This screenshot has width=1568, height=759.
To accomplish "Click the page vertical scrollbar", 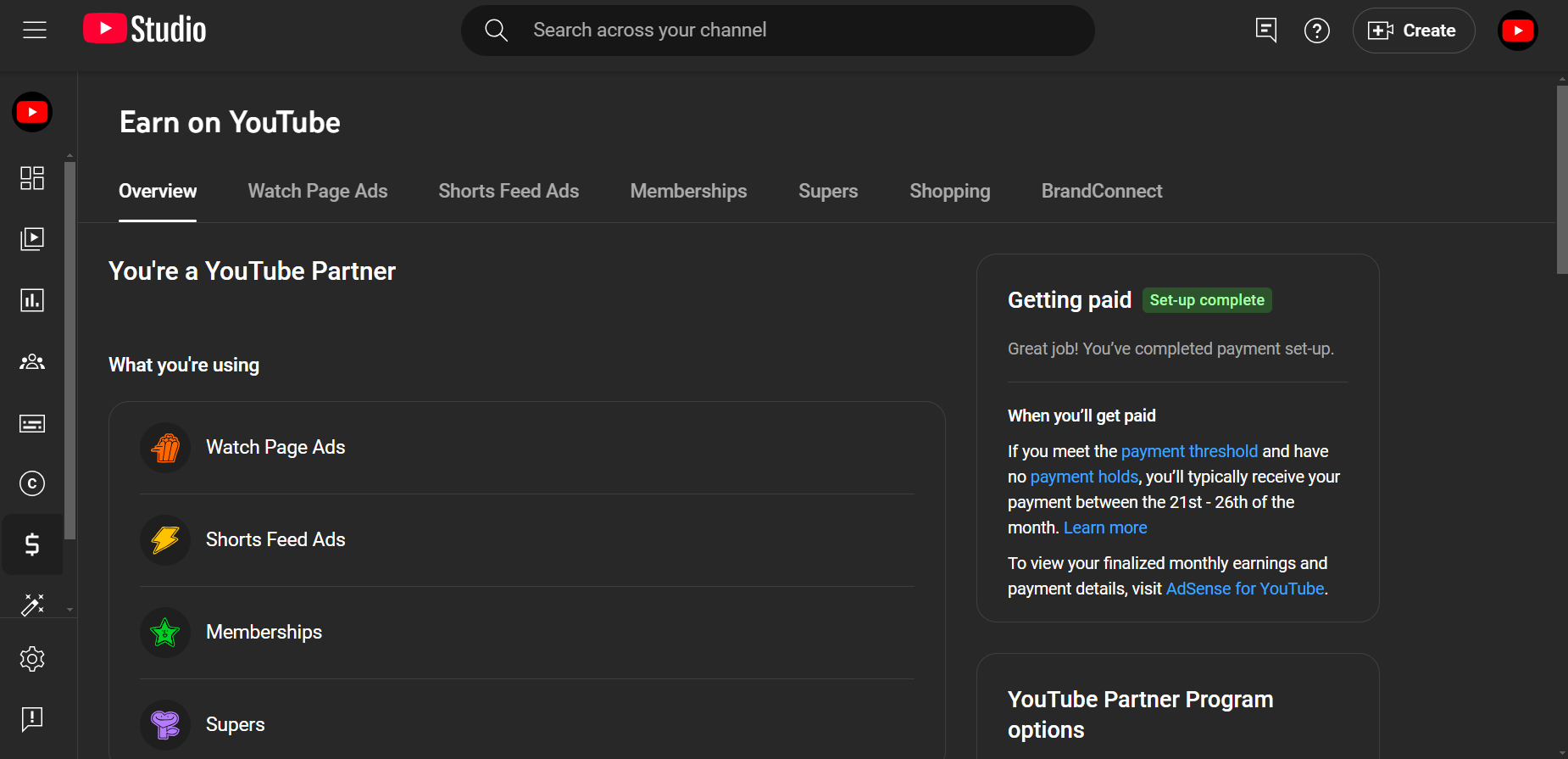I will tap(1561, 180).
